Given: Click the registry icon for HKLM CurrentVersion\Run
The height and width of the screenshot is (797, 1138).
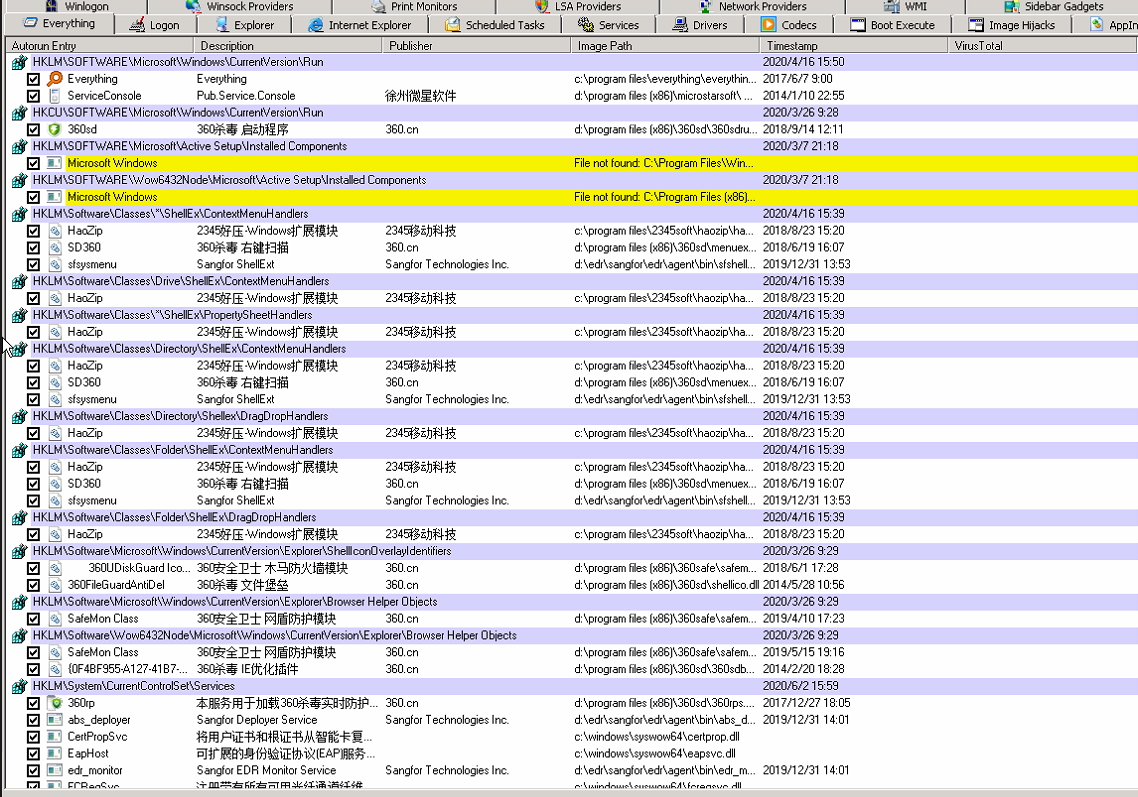Looking at the screenshot, I should tap(19, 62).
